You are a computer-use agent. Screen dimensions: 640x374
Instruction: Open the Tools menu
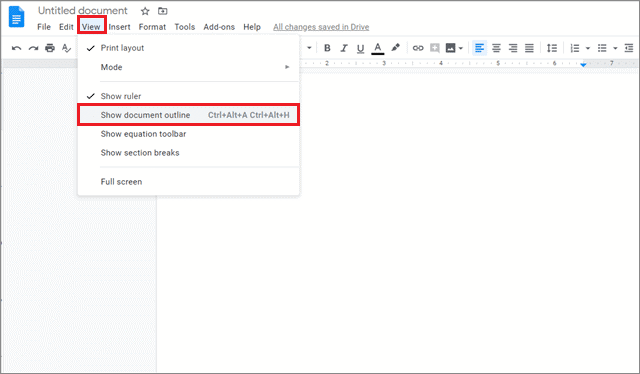[x=185, y=27]
